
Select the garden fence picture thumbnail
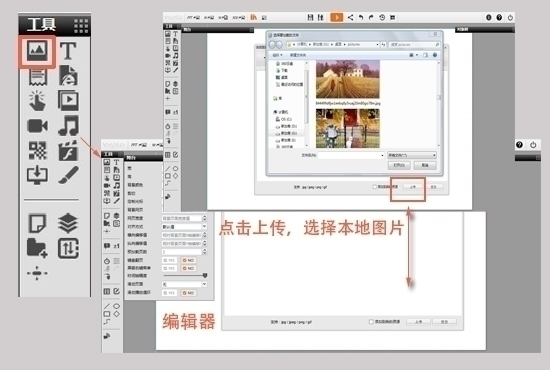tap(348, 128)
